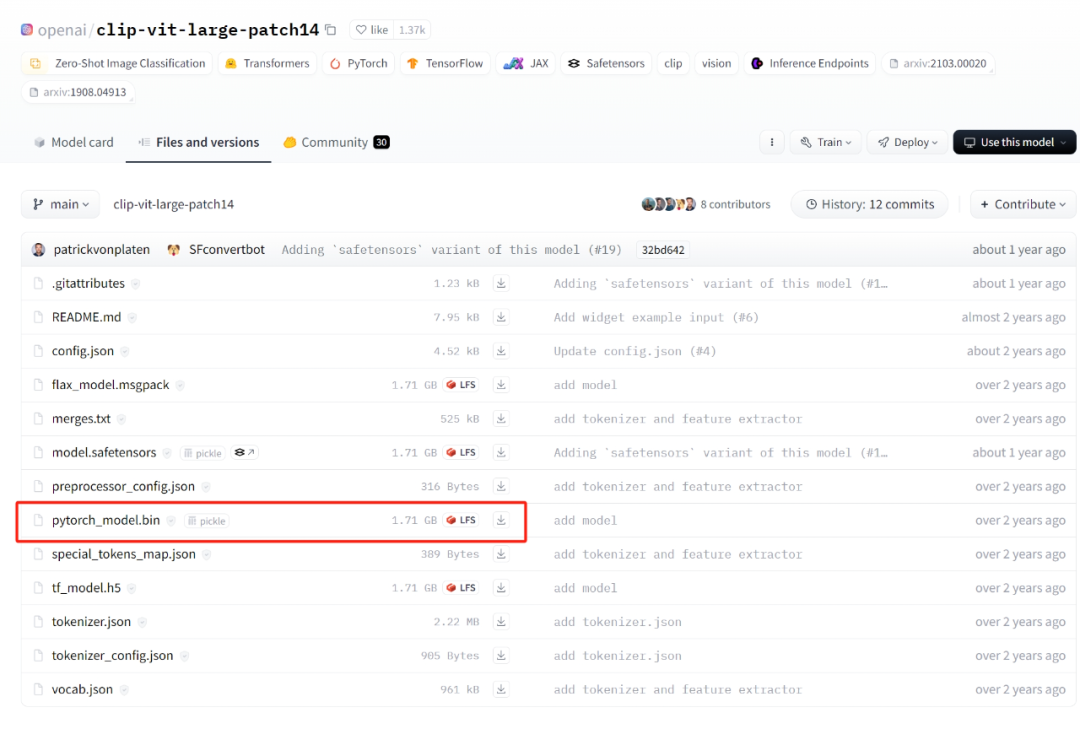Click the LFS badge on tf_model.h5
The height and width of the screenshot is (729, 1080).
(x=461, y=588)
